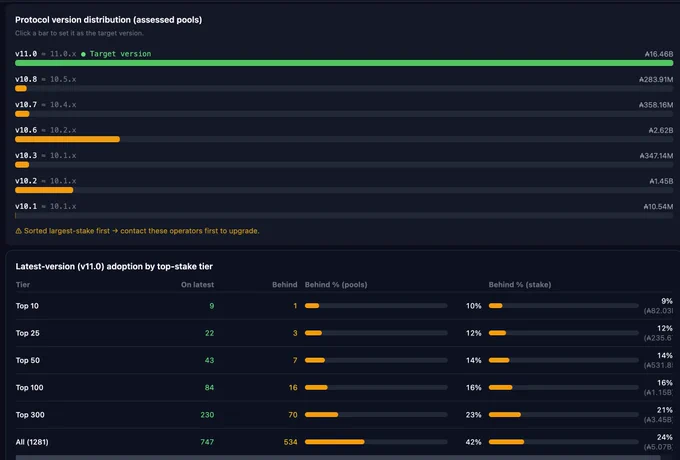The width and height of the screenshot is (680, 460).
Task: Set v10.8 as target via its orange bar
Action: point(21,88)
